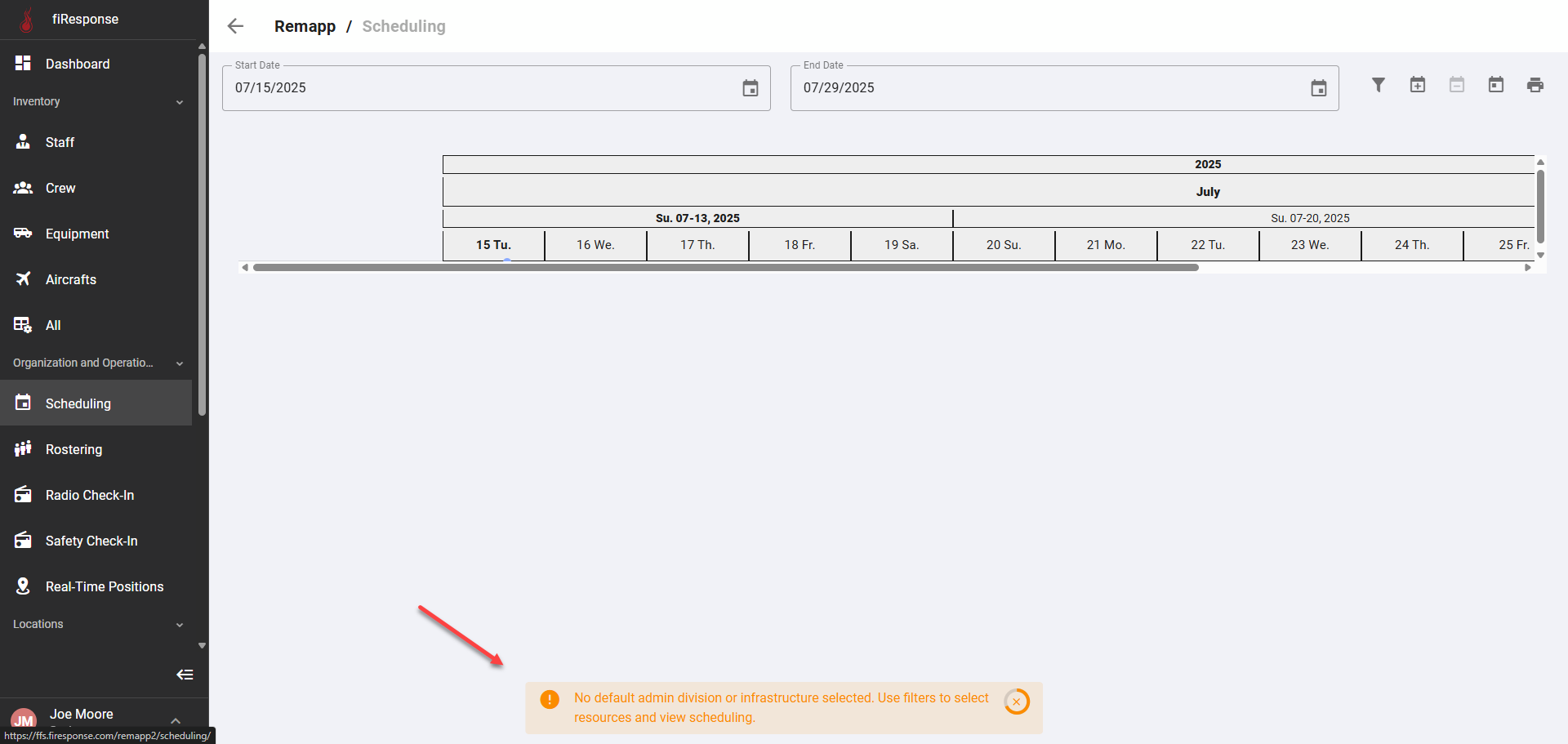1568x744 pixels.
Task: Click the Remapp breadcrumb link
Action: [305, 26]
